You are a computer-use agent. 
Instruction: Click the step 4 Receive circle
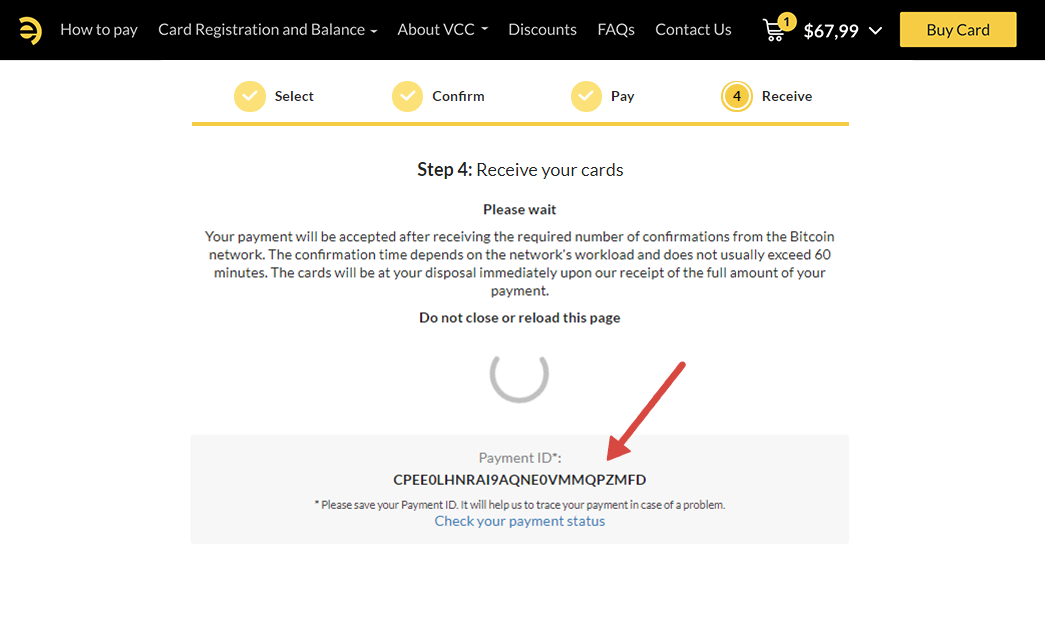click(x=737, y=96)
